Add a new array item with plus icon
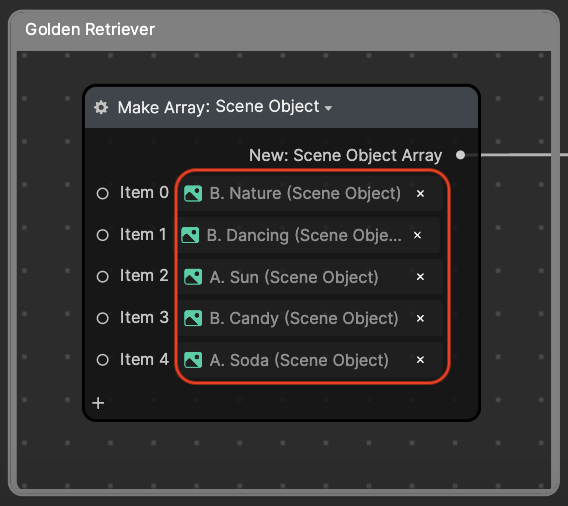568x506 pixels. pyautogui.click(x=98, y=403)
